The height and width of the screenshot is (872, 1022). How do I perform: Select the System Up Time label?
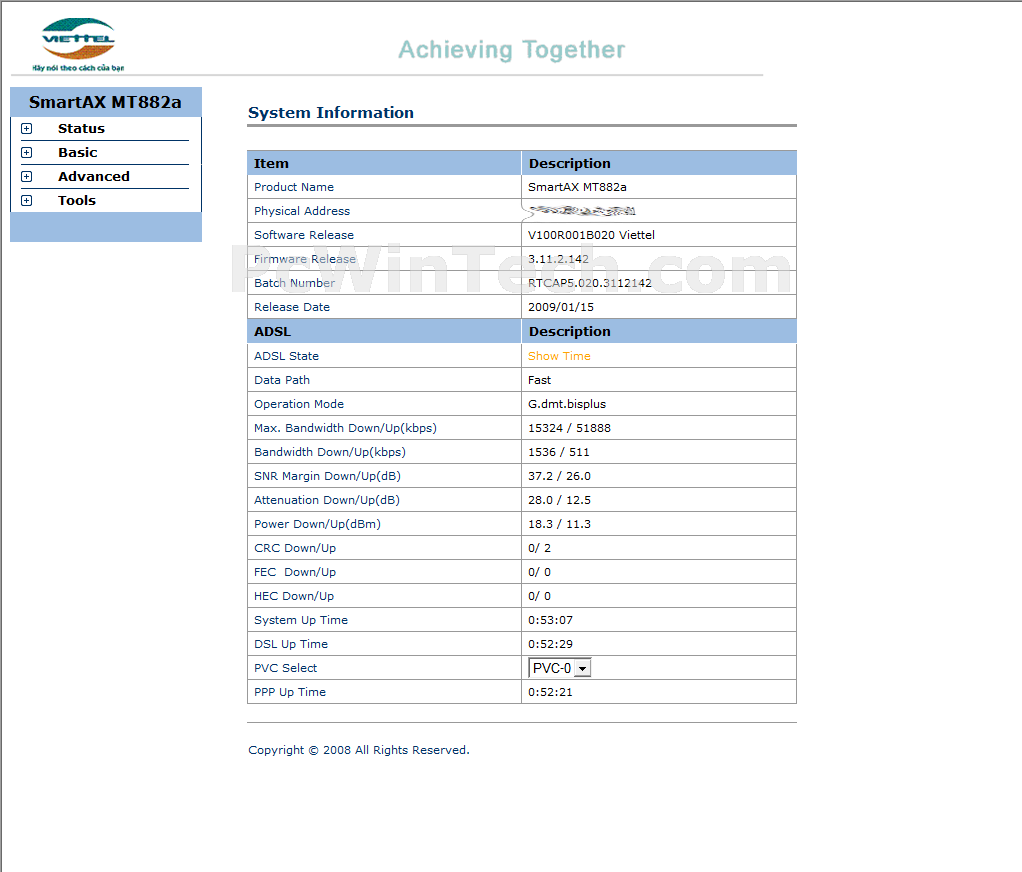tap(301, 620)
